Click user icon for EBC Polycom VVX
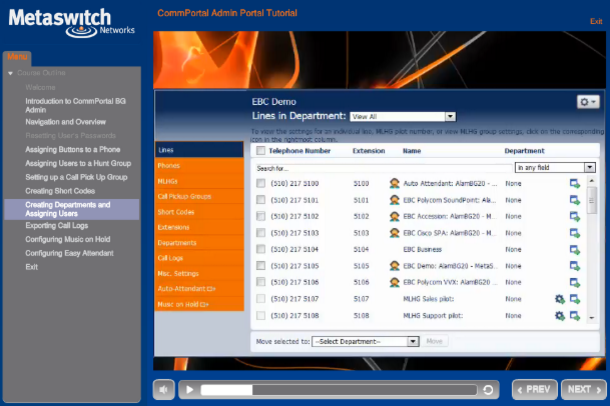This screenshot has height=406, width=610. (394, 282)
